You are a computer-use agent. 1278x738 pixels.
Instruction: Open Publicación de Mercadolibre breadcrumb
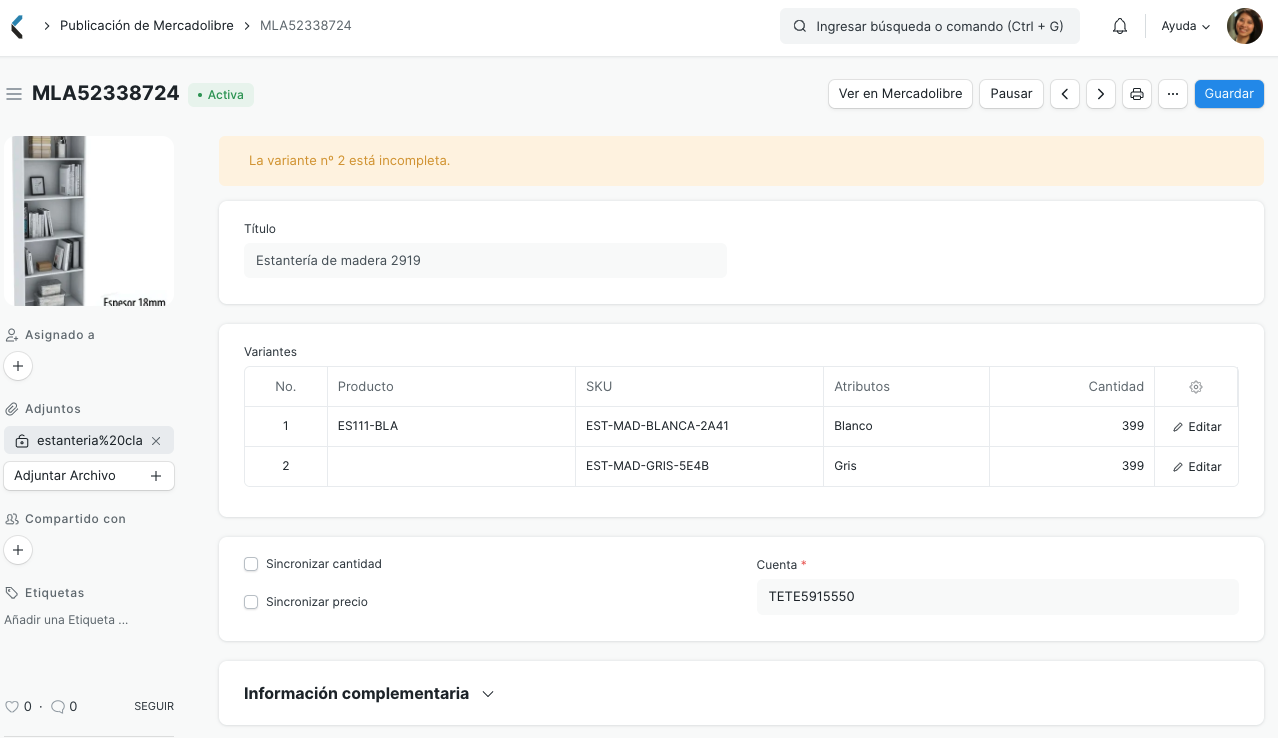coord(147,26)
